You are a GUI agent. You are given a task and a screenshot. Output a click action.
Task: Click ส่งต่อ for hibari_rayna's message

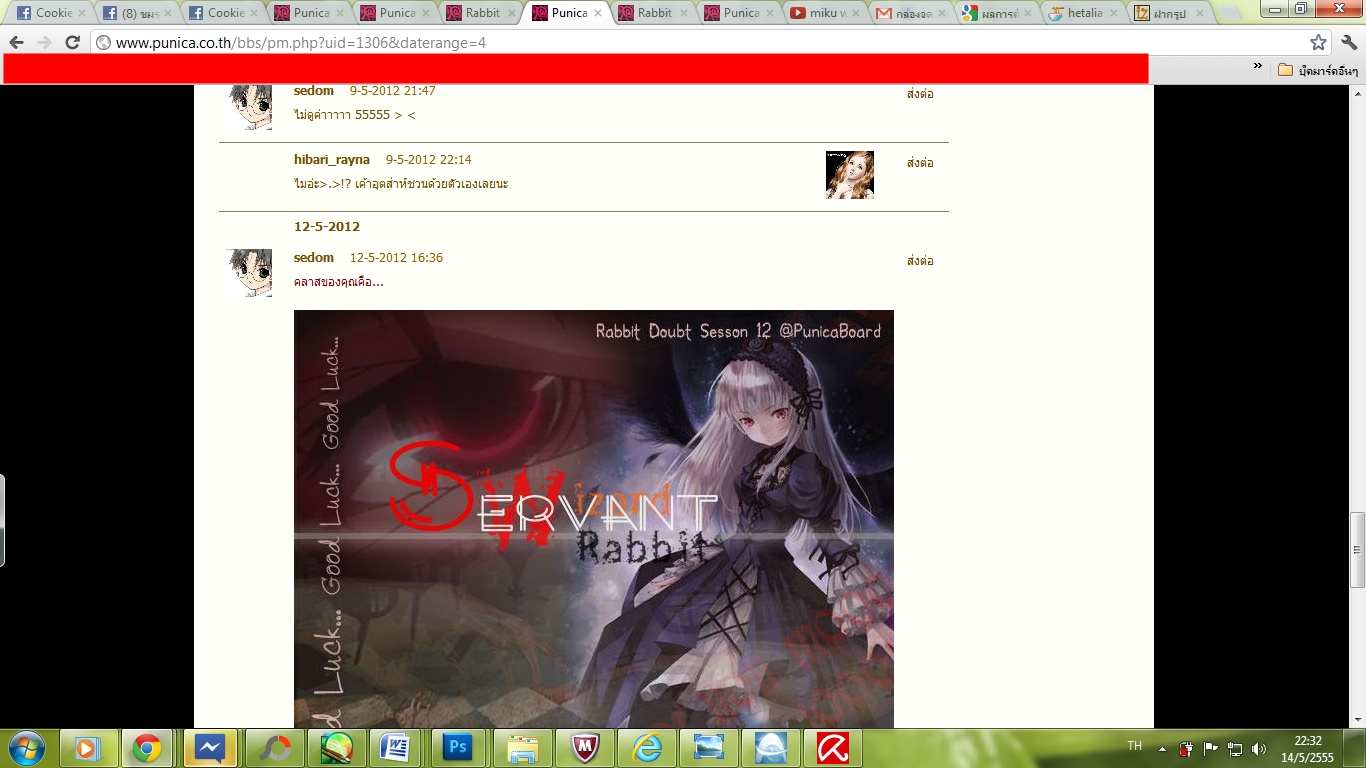[x=920, y=163]
